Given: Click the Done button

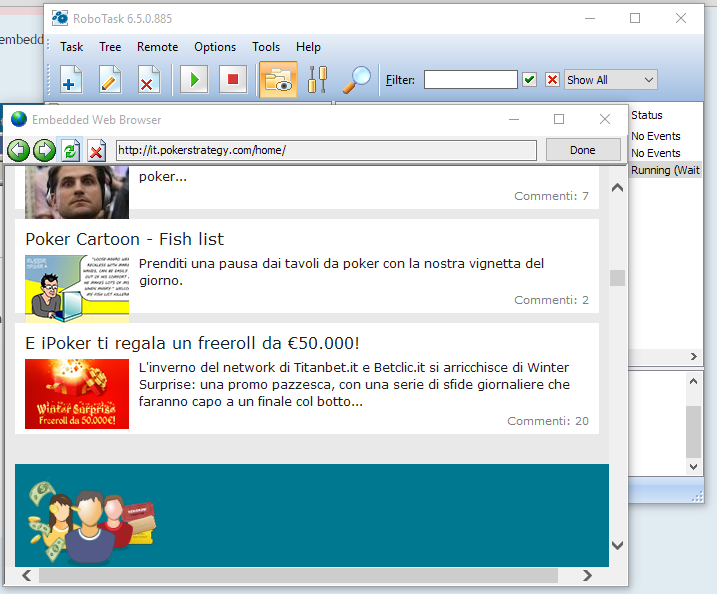Looking at the screenshot, I should tap(582, 150).
